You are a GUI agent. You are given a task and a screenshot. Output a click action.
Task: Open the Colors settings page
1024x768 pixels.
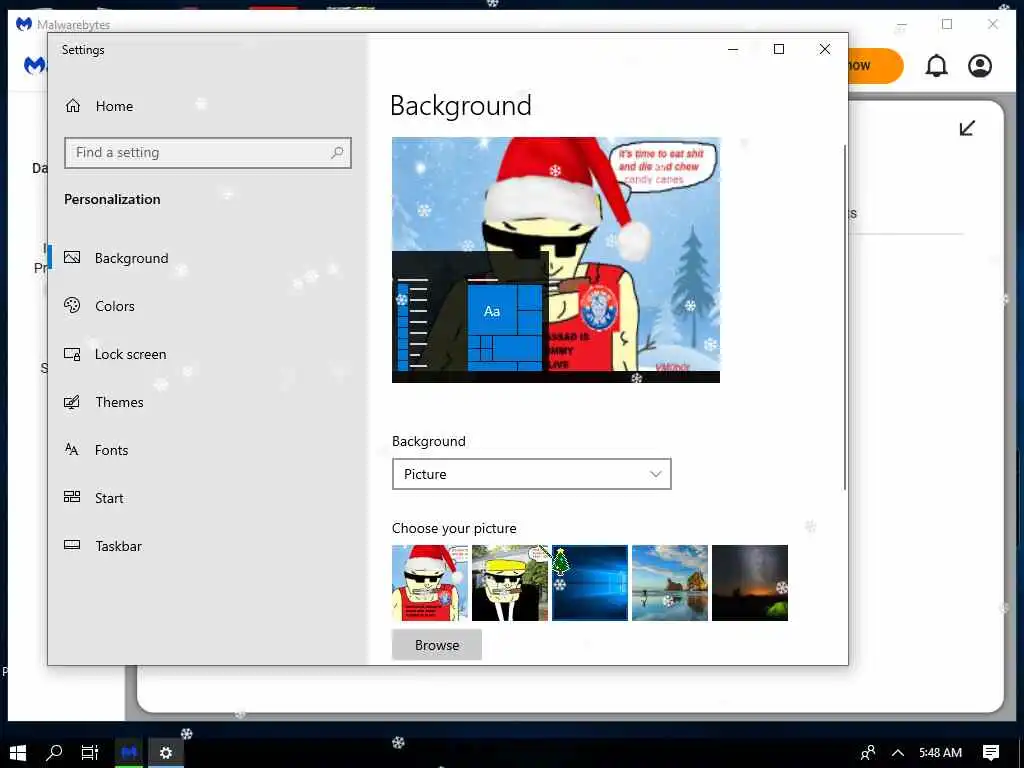(x=115, y=306)
